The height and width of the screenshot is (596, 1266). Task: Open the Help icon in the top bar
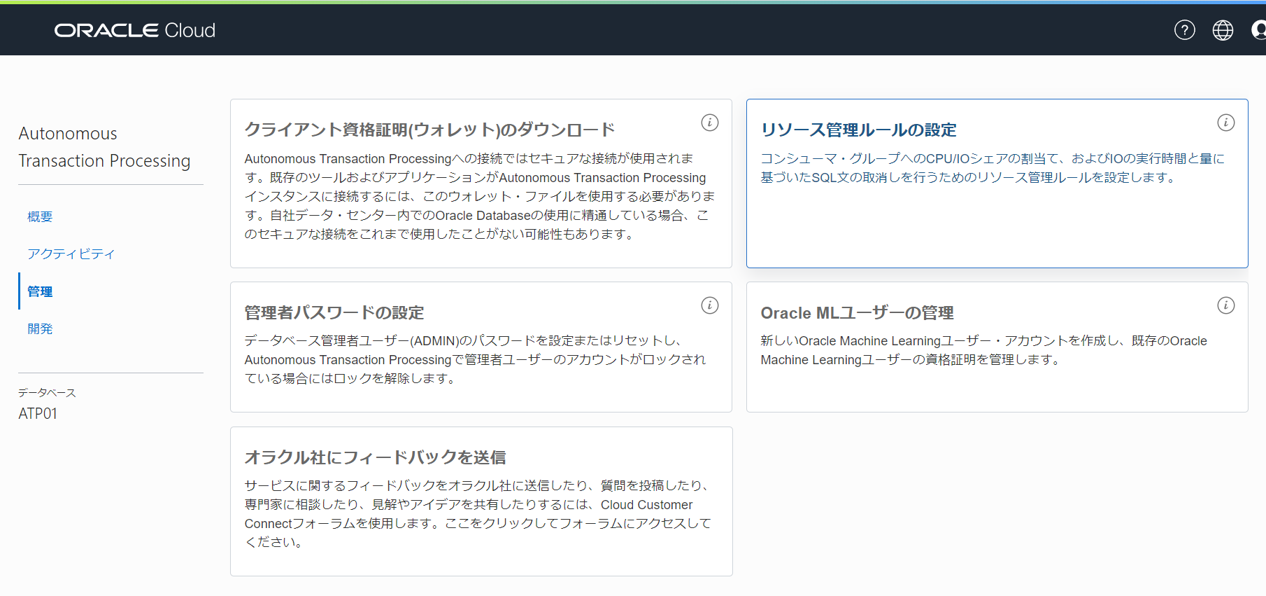(x=1184, y=29)
